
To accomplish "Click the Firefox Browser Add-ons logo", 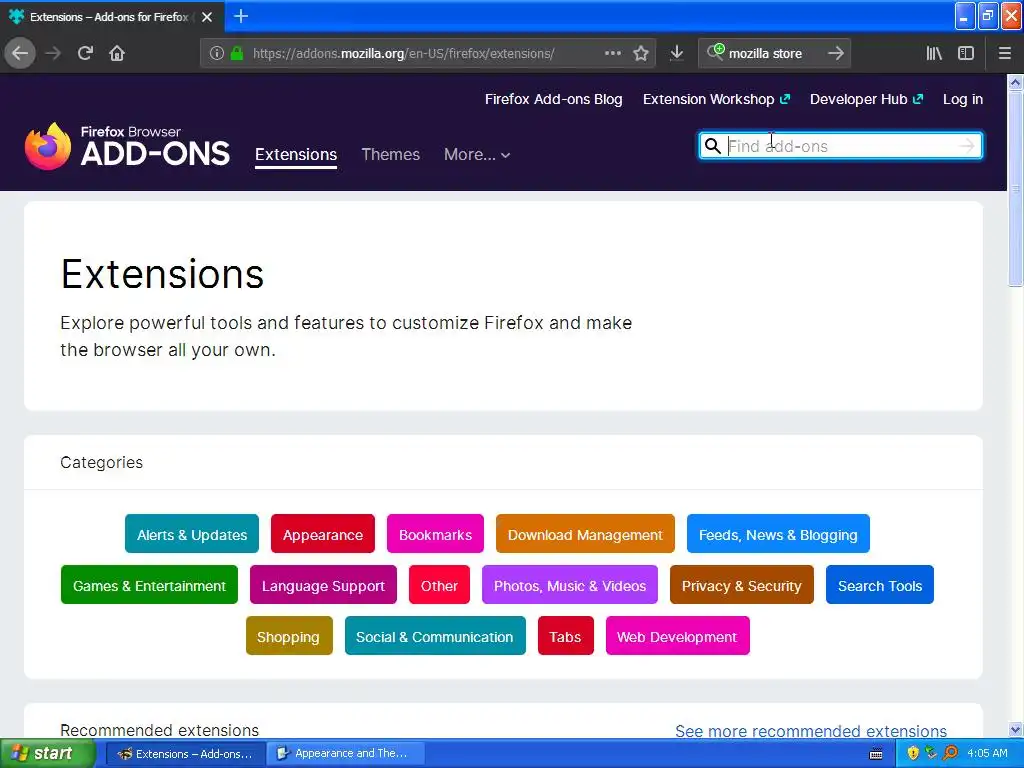I will tap(127, 146).
